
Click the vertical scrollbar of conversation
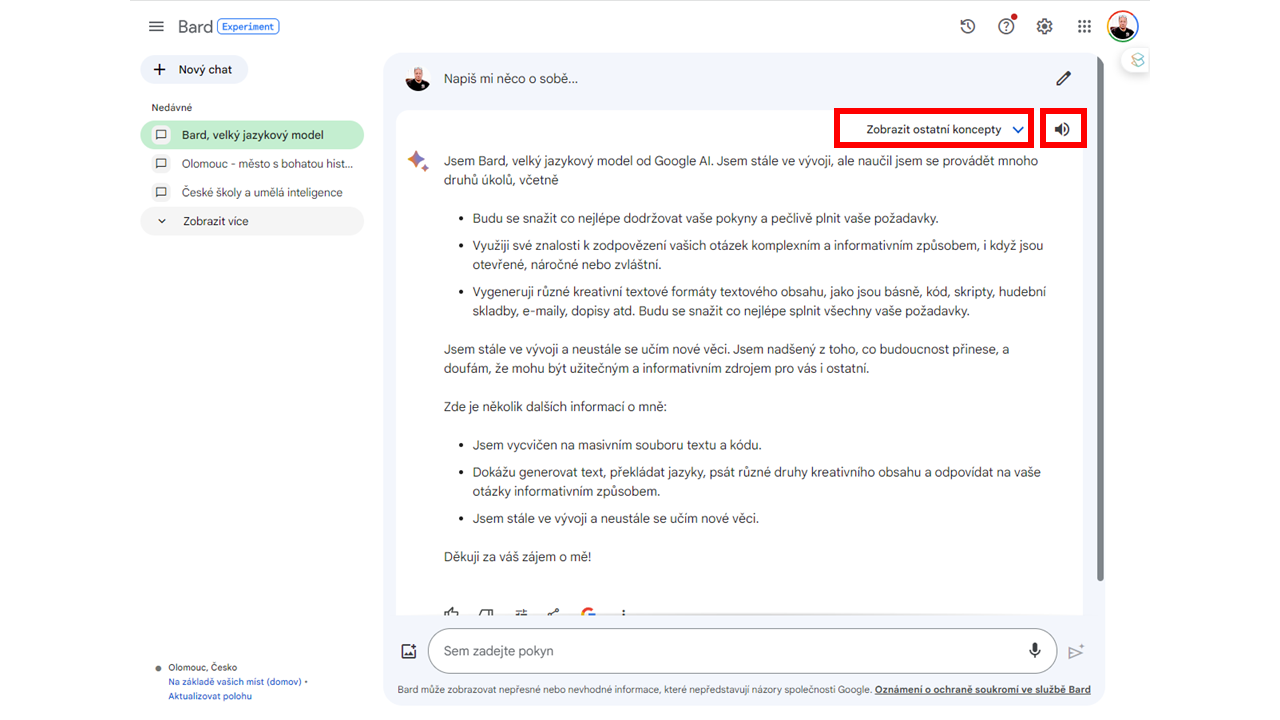pos(1100,320)
